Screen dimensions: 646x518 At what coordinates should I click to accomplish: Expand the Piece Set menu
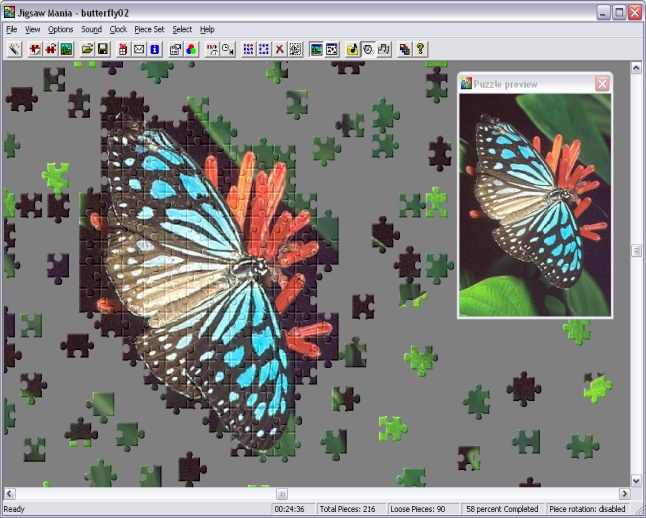click(150, 30)
